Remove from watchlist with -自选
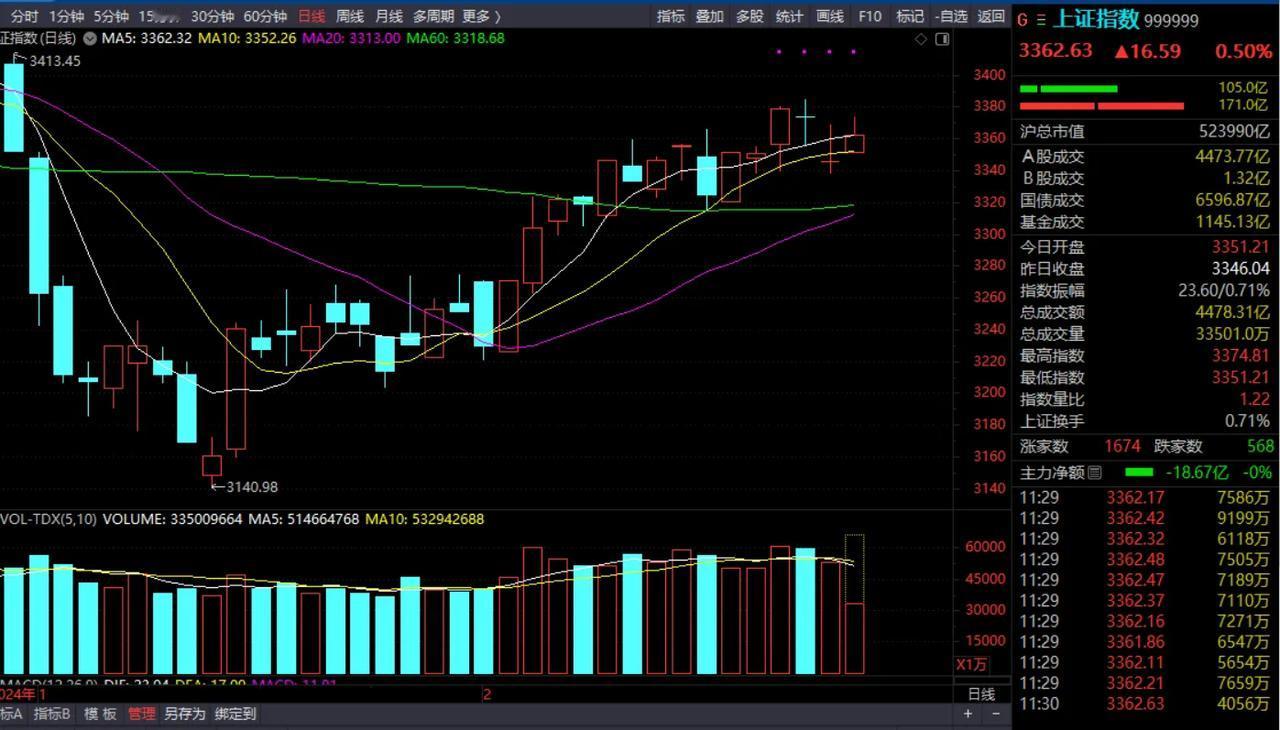 coord(951,16)
